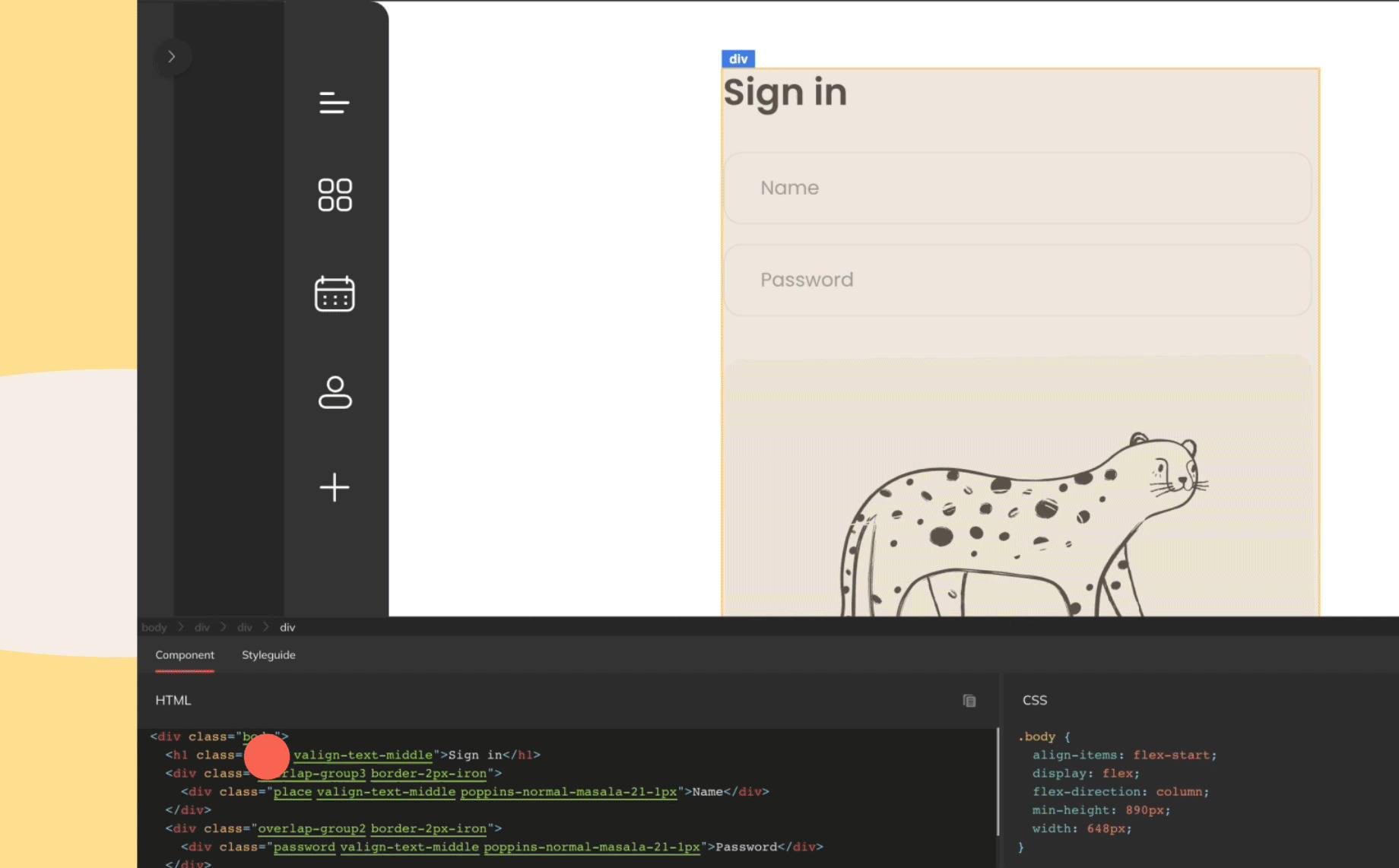The image size is (1399, 868).
Task: Select the last div in breadcrumb path
Action: [287, 628]
